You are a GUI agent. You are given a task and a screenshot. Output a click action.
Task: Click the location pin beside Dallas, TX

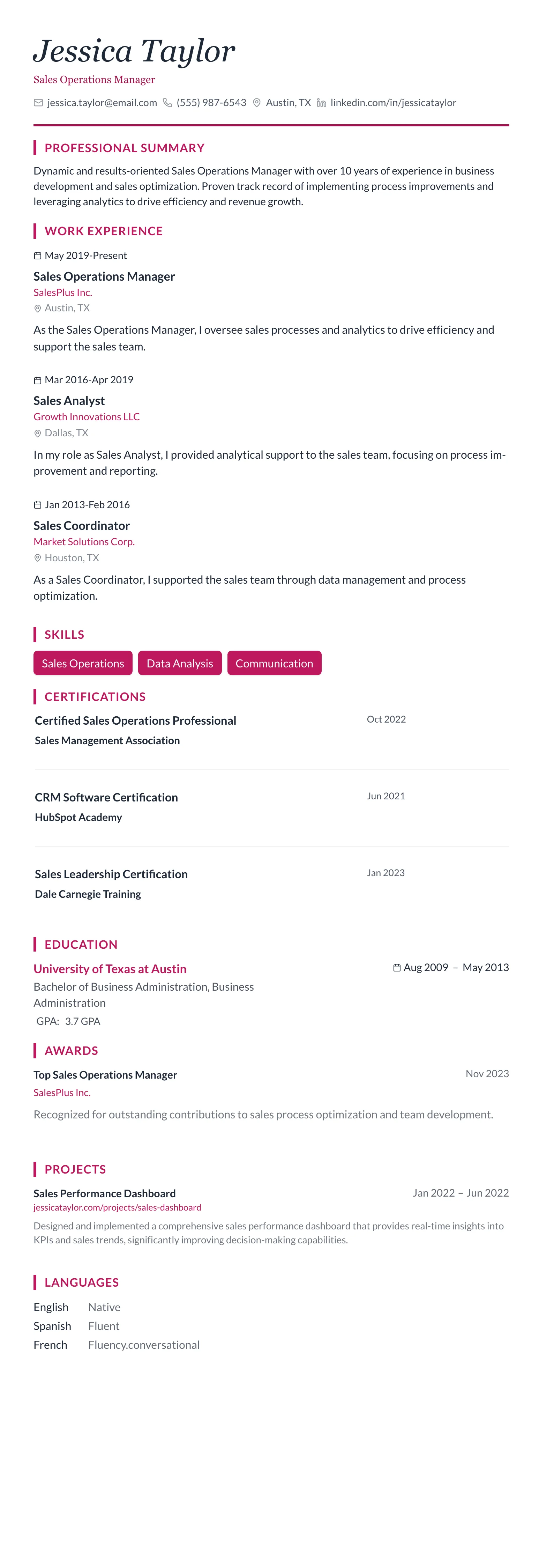38,434
